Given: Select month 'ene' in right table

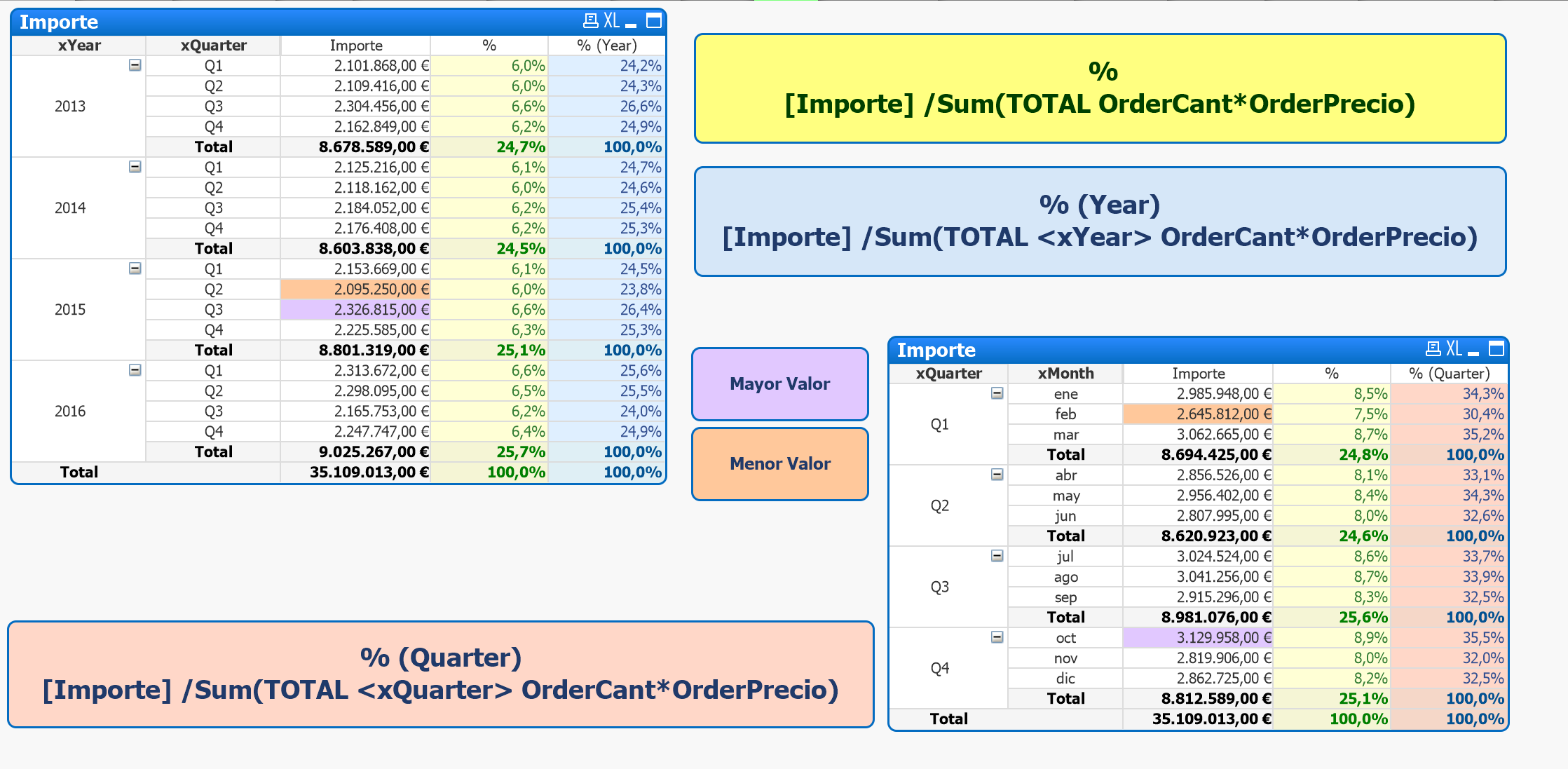Looking at the screenshot, I should pyautogui.click(x=1065, y=394).
